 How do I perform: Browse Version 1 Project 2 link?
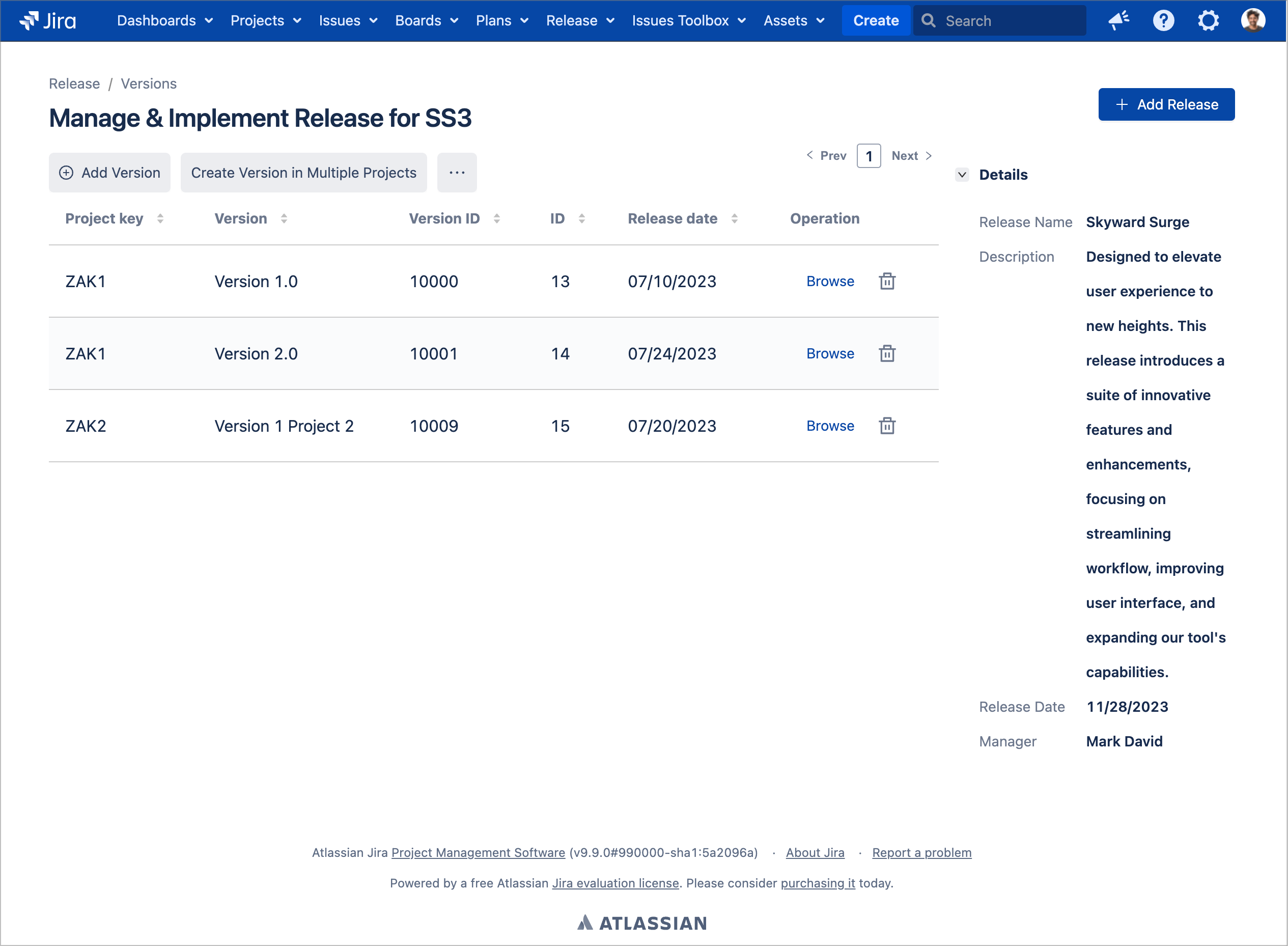click(830, 426)
